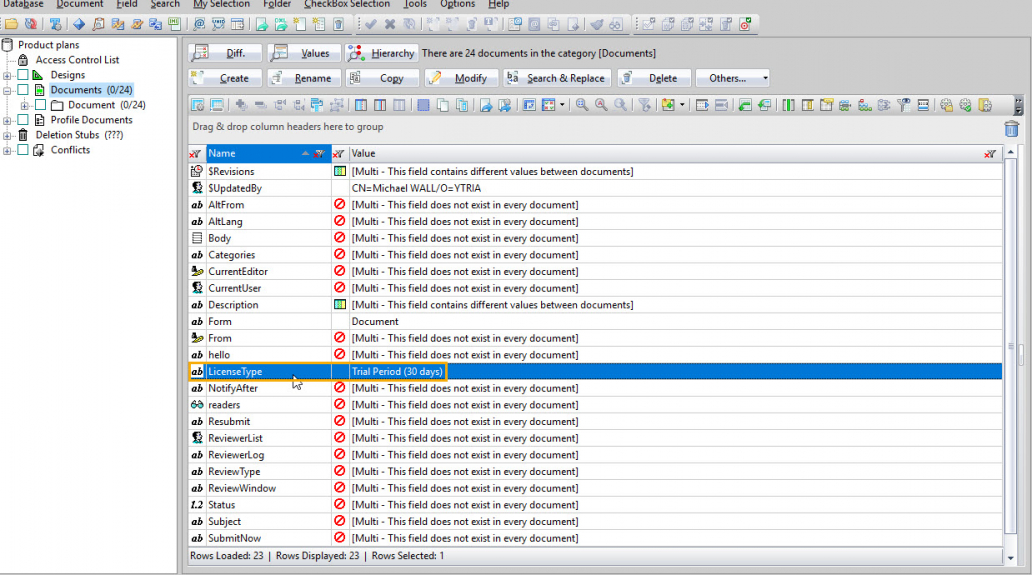This screenshot has width=1032, height=575.
Task: Open the Others... dropdown arrow
Action: 765,78
